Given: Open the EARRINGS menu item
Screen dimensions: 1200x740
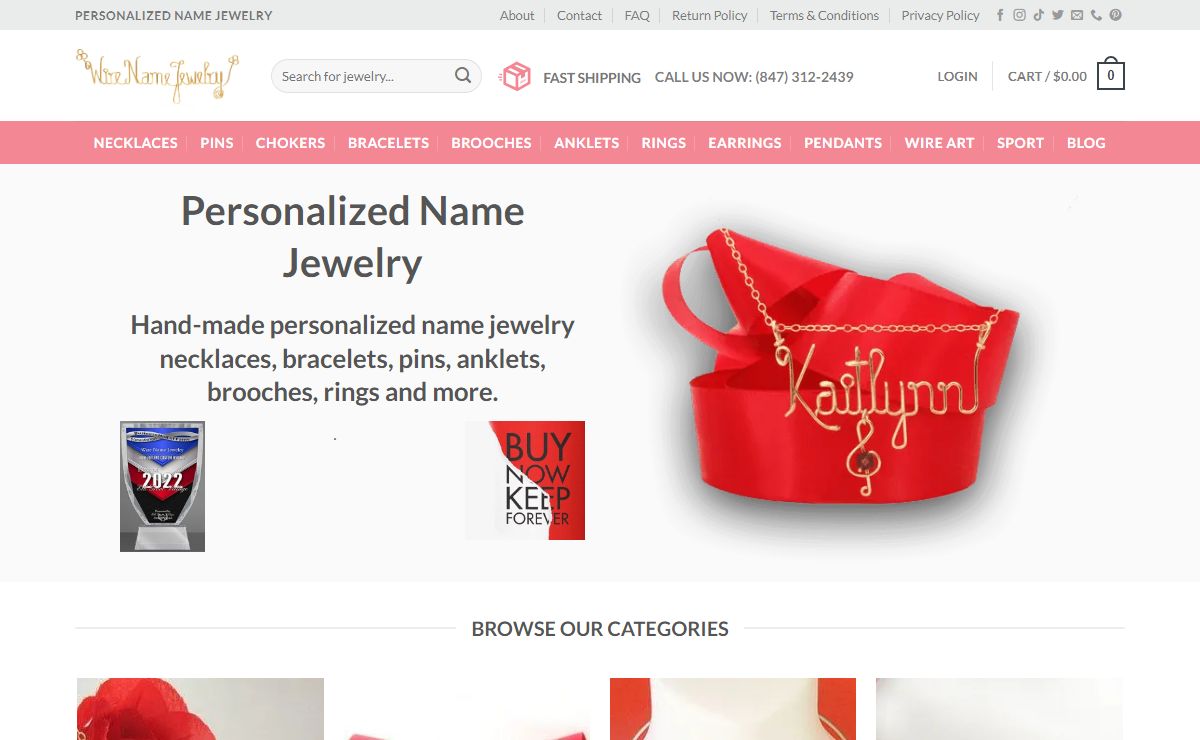Looking at the screenshot, I should tap(745, 143).
